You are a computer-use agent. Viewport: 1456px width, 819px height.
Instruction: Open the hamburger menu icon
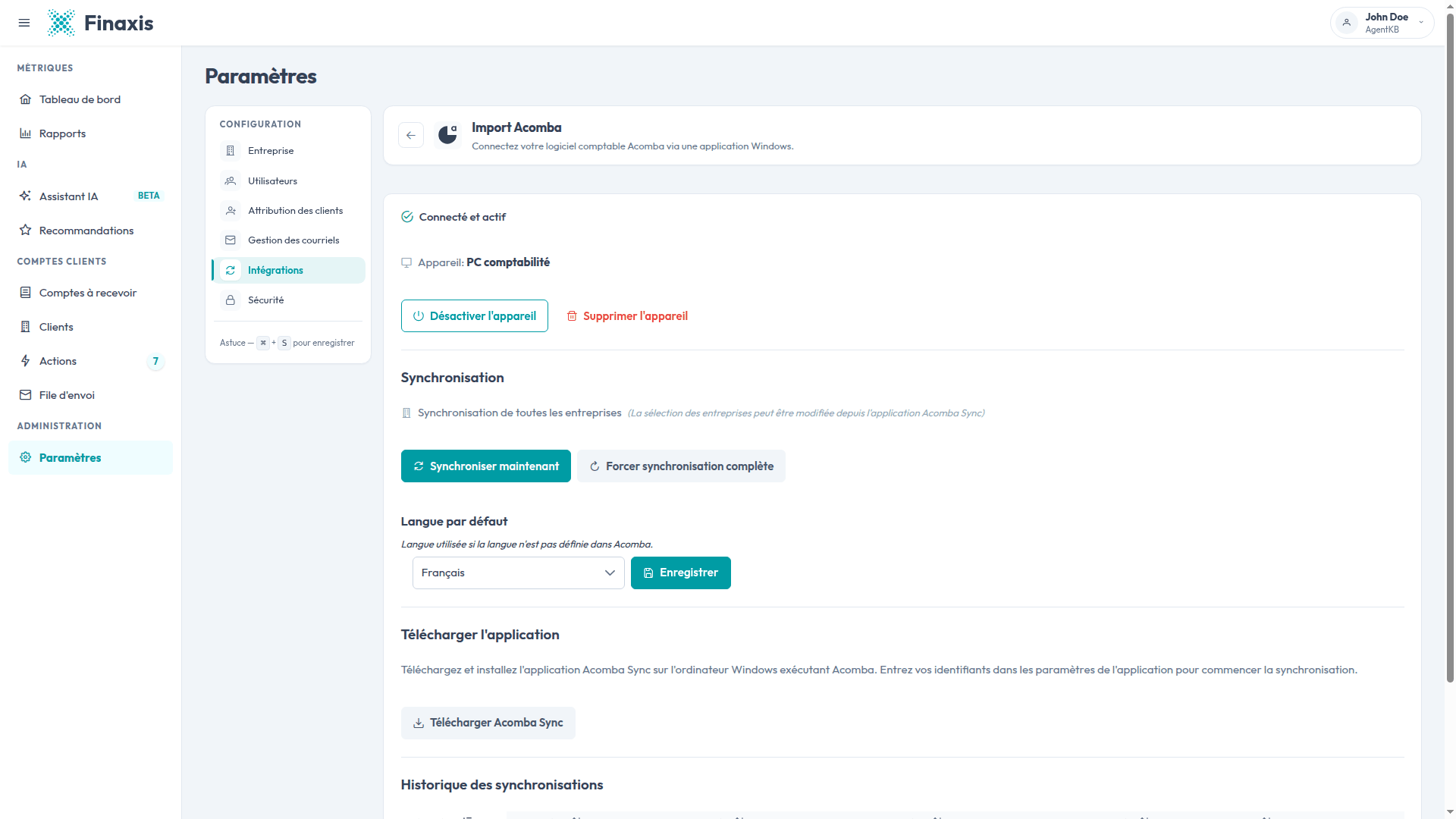pyautogui.click(x=24, y=23)
